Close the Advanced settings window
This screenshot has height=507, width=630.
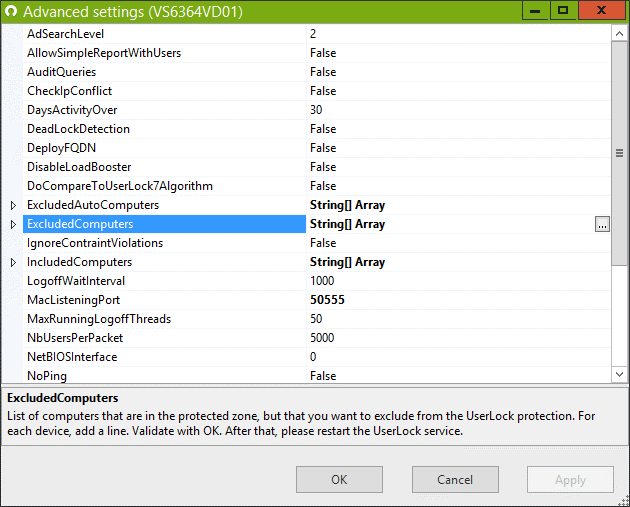click(x=601, y=10)
